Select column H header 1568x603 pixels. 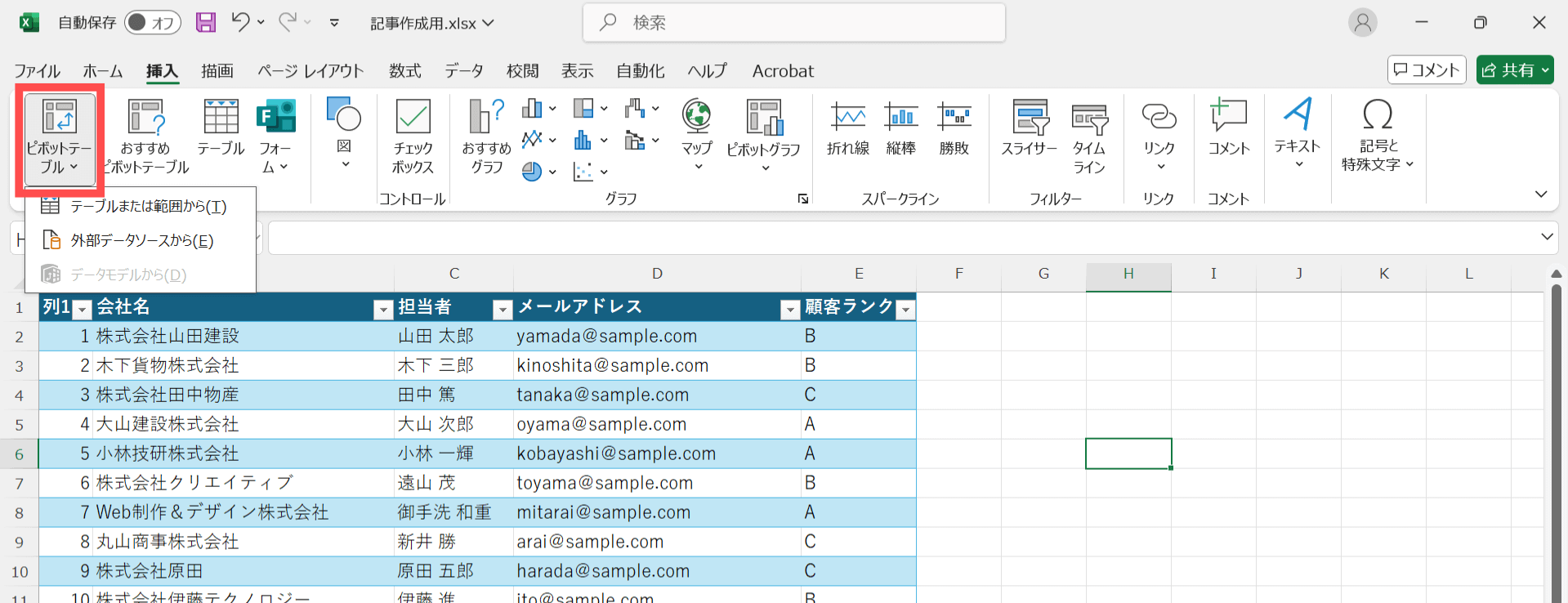1128,274
